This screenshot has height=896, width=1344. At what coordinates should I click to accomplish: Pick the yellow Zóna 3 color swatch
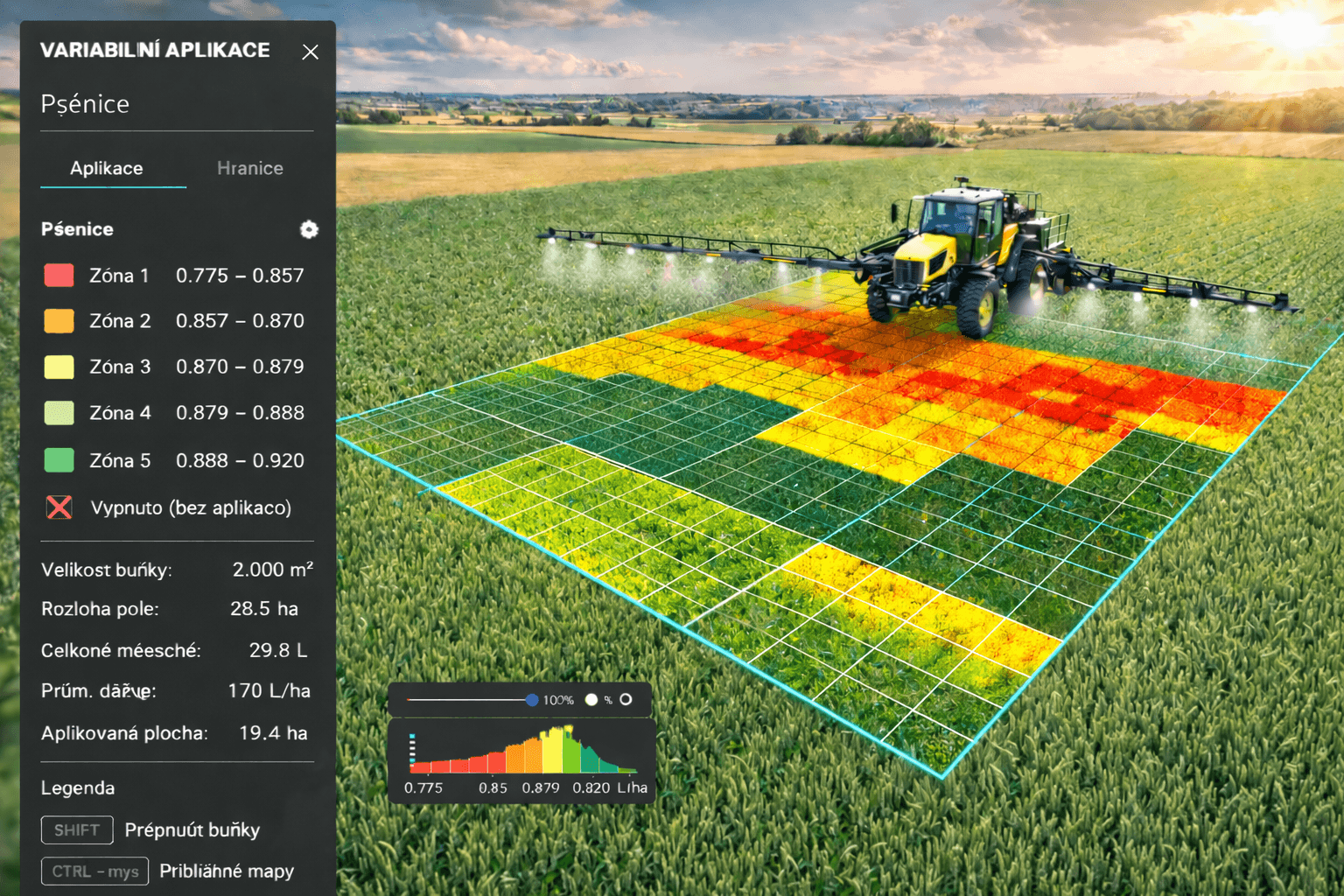(x=59, y=367)
